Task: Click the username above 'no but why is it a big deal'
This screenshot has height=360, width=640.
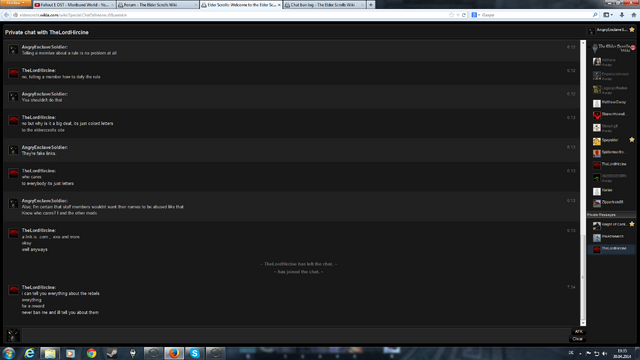Action: (x=39, y=118)
